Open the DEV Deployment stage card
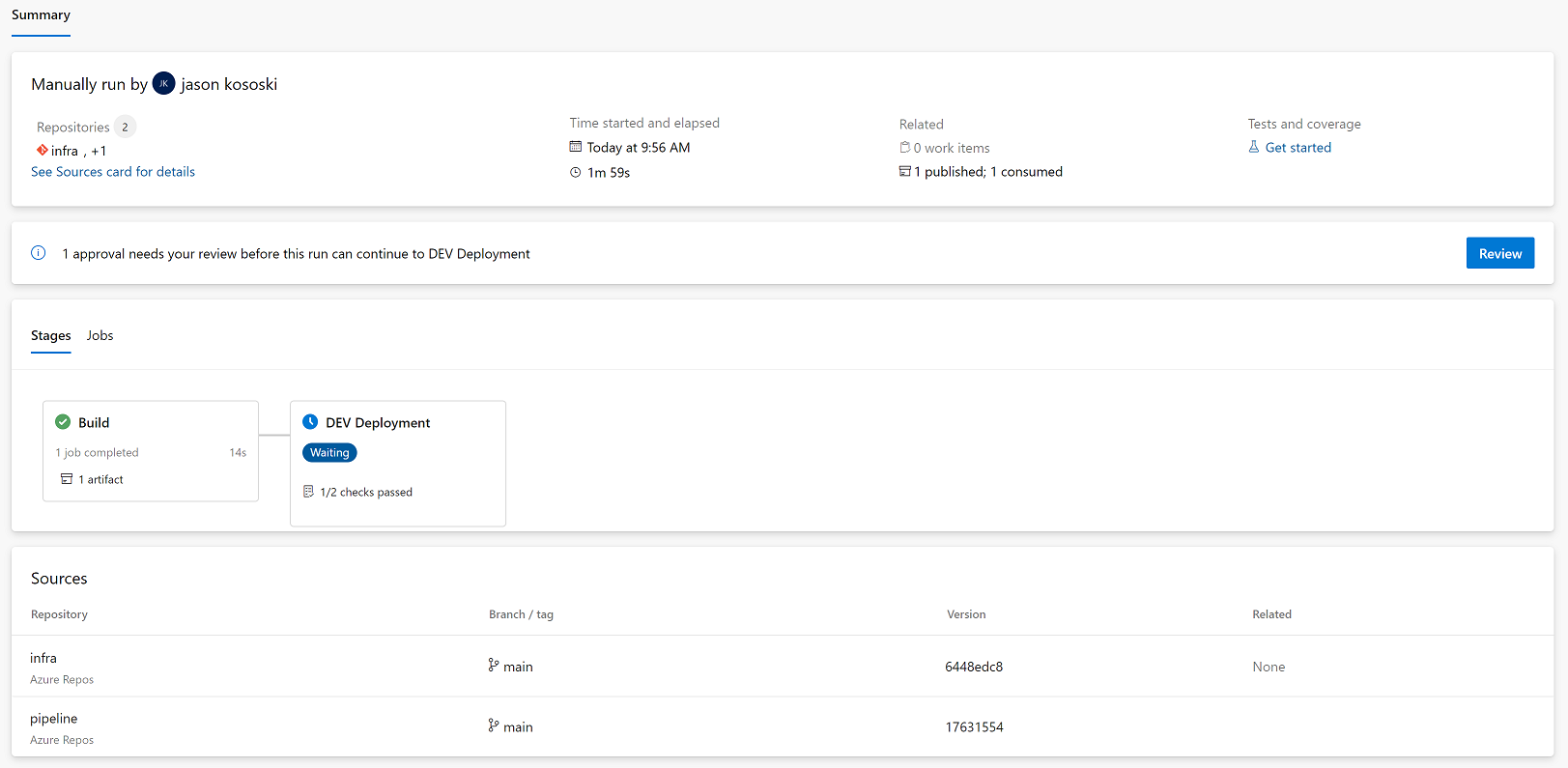 click(x=398, y=464)
